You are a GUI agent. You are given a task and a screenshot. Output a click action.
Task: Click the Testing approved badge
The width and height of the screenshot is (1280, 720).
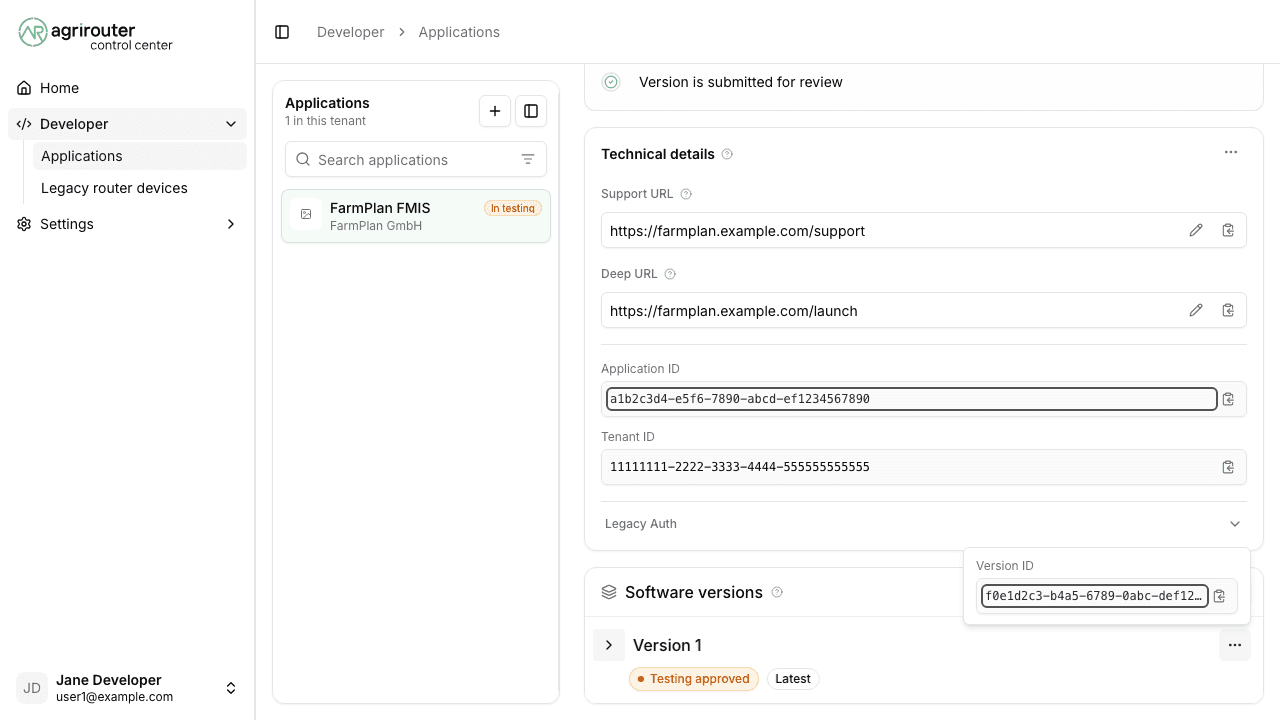694,679
